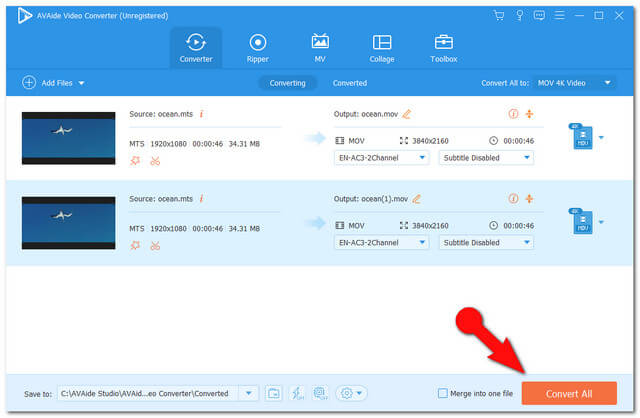Open the settings gear dropdown
640x418 pixels.
[351, 394]
